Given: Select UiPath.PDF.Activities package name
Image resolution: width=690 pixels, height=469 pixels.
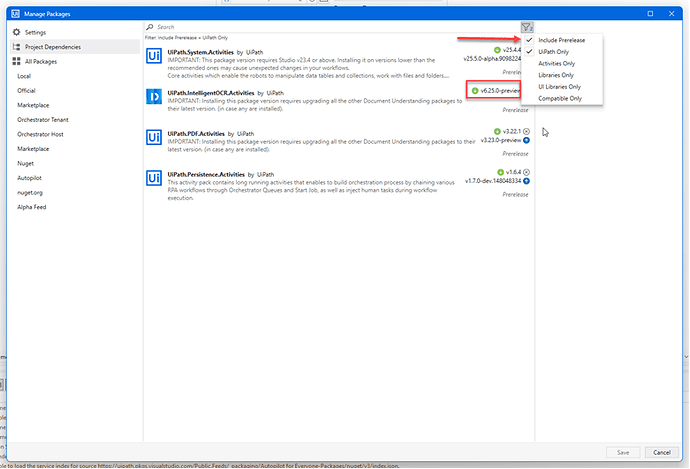Looking at the screenshot, I should point(196,133).
